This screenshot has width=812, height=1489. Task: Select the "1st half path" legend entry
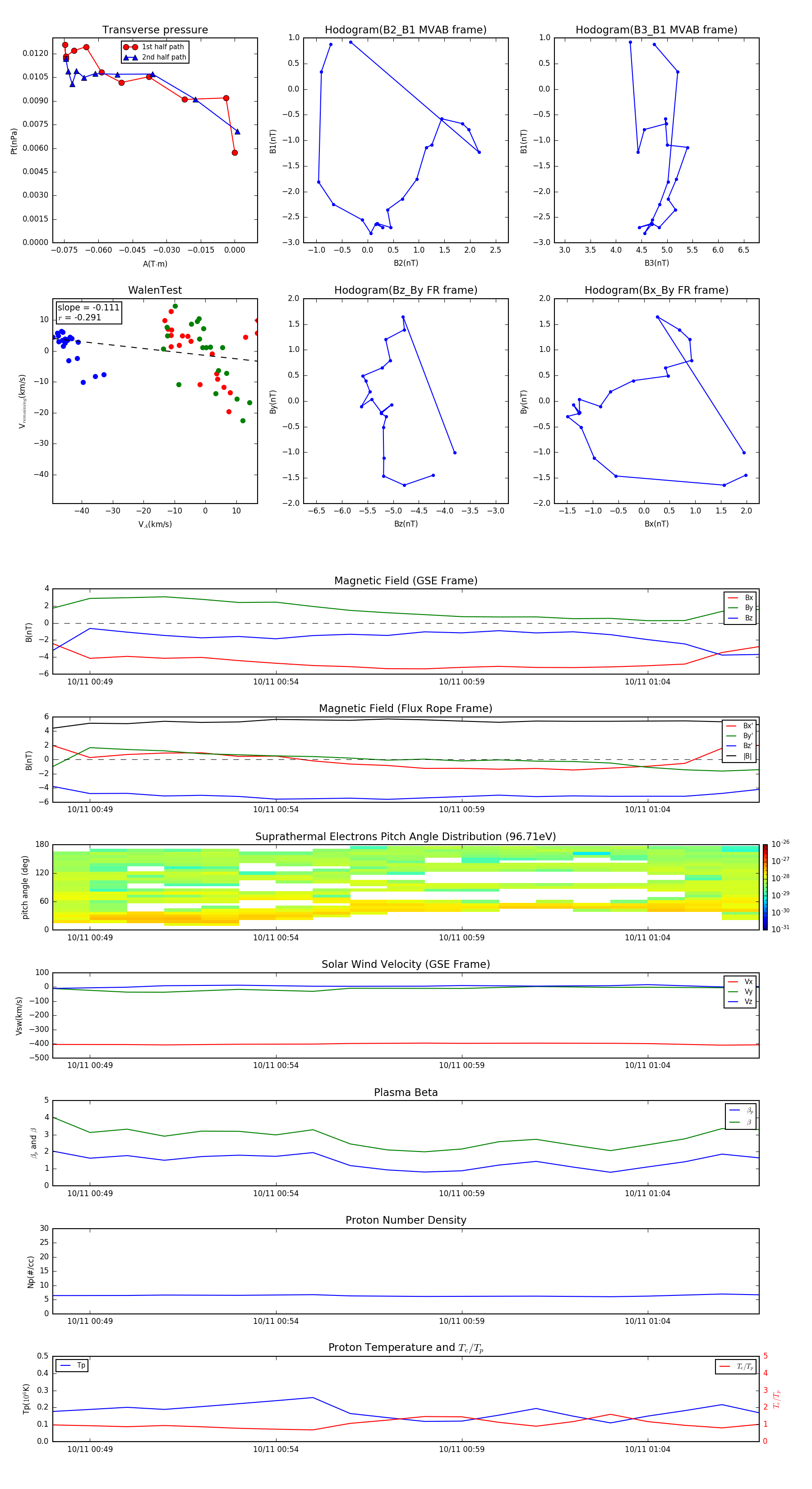[x=154, y=47]
